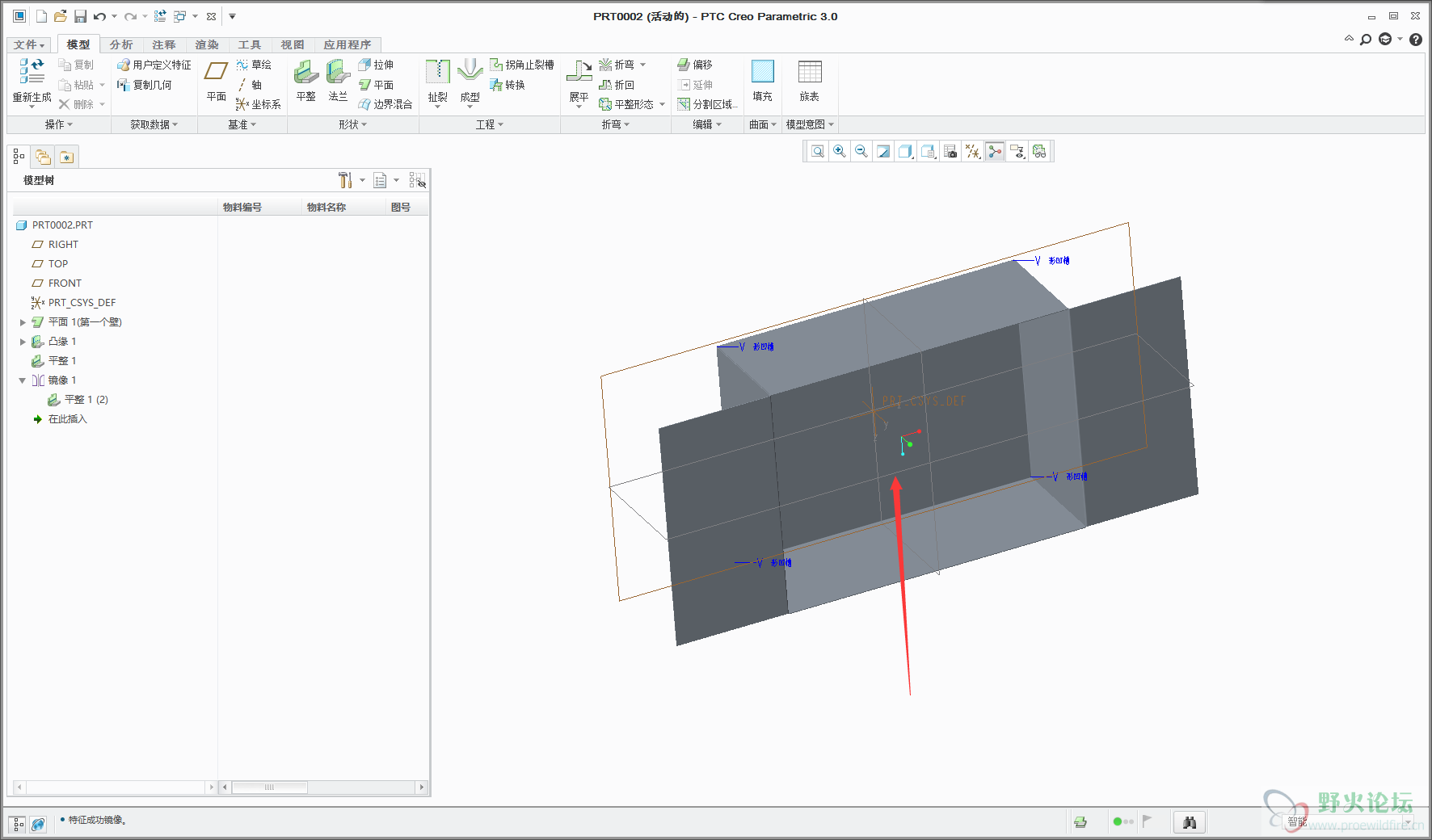Expand the Datum (基准) group dropdown

(242, 124)
